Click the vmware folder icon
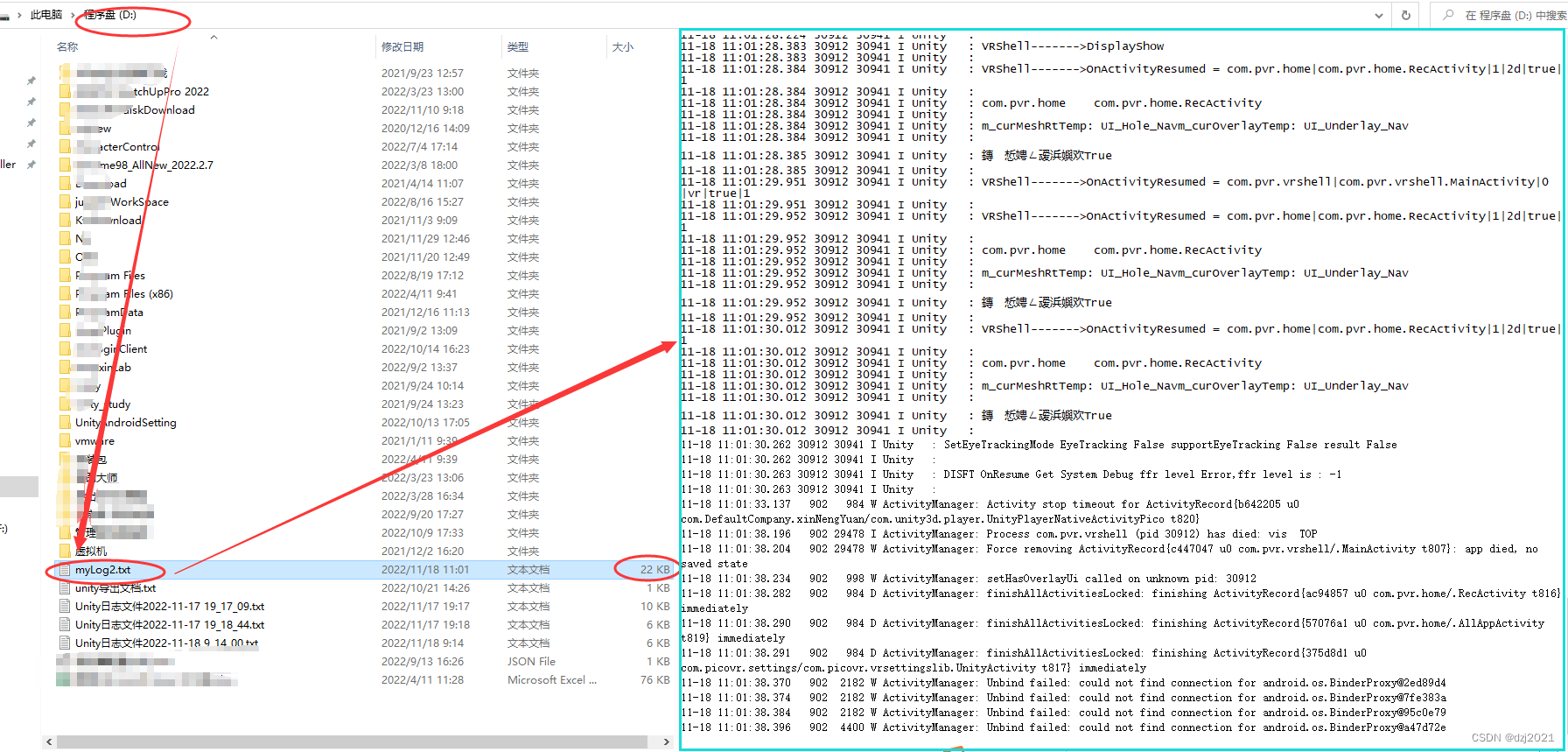The image size is (1568, 752). (65, 440)
